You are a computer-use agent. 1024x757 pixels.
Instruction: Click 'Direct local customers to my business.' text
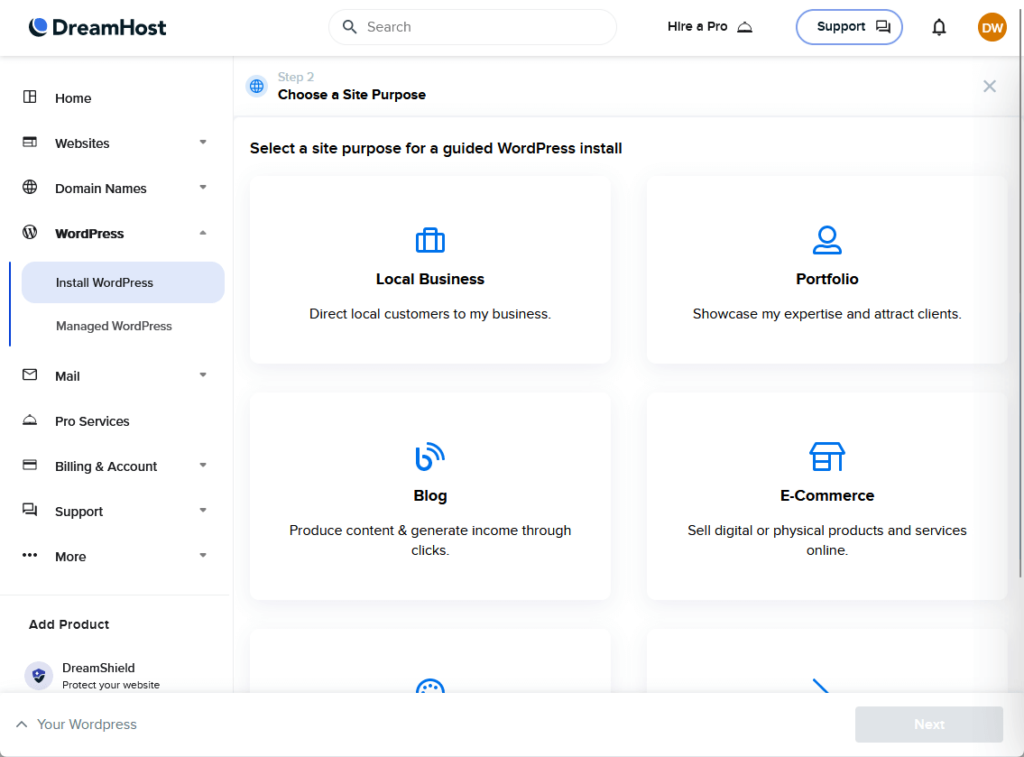(x=430, y=314)
